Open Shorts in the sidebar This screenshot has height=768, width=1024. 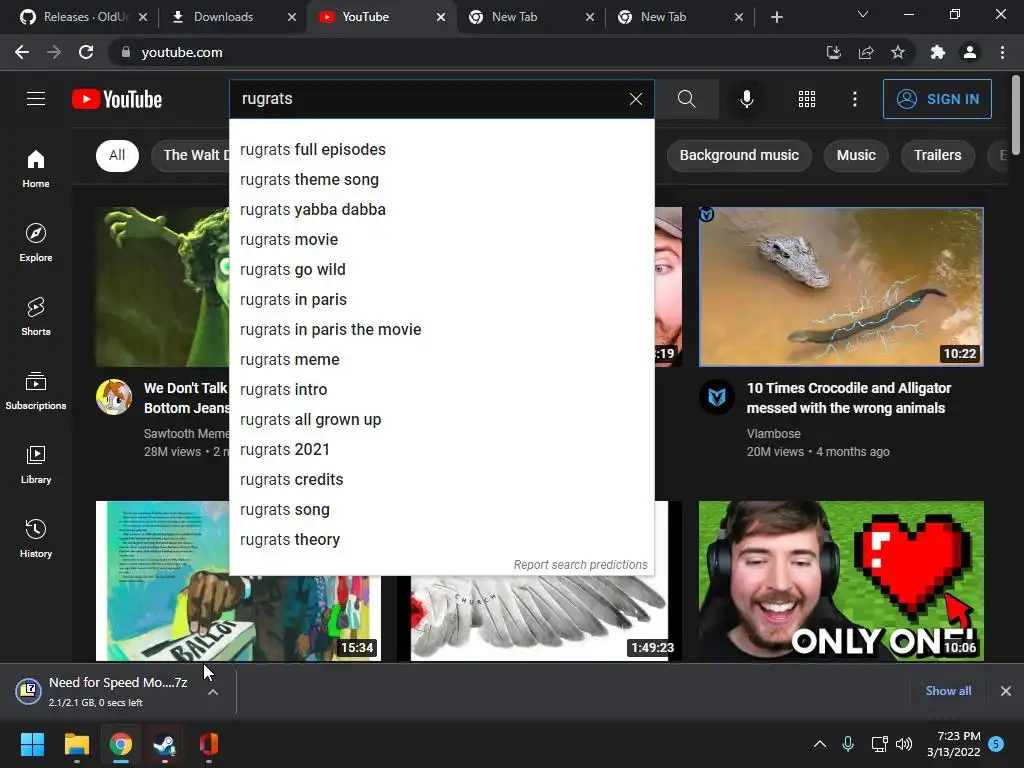tap(36, 317)
